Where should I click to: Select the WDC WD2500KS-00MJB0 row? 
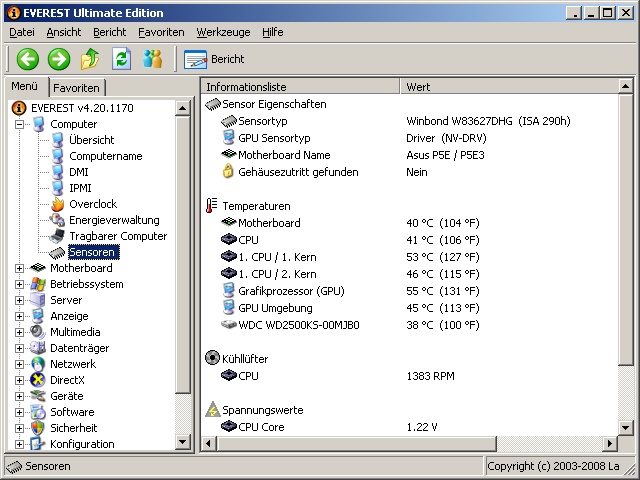410,325
